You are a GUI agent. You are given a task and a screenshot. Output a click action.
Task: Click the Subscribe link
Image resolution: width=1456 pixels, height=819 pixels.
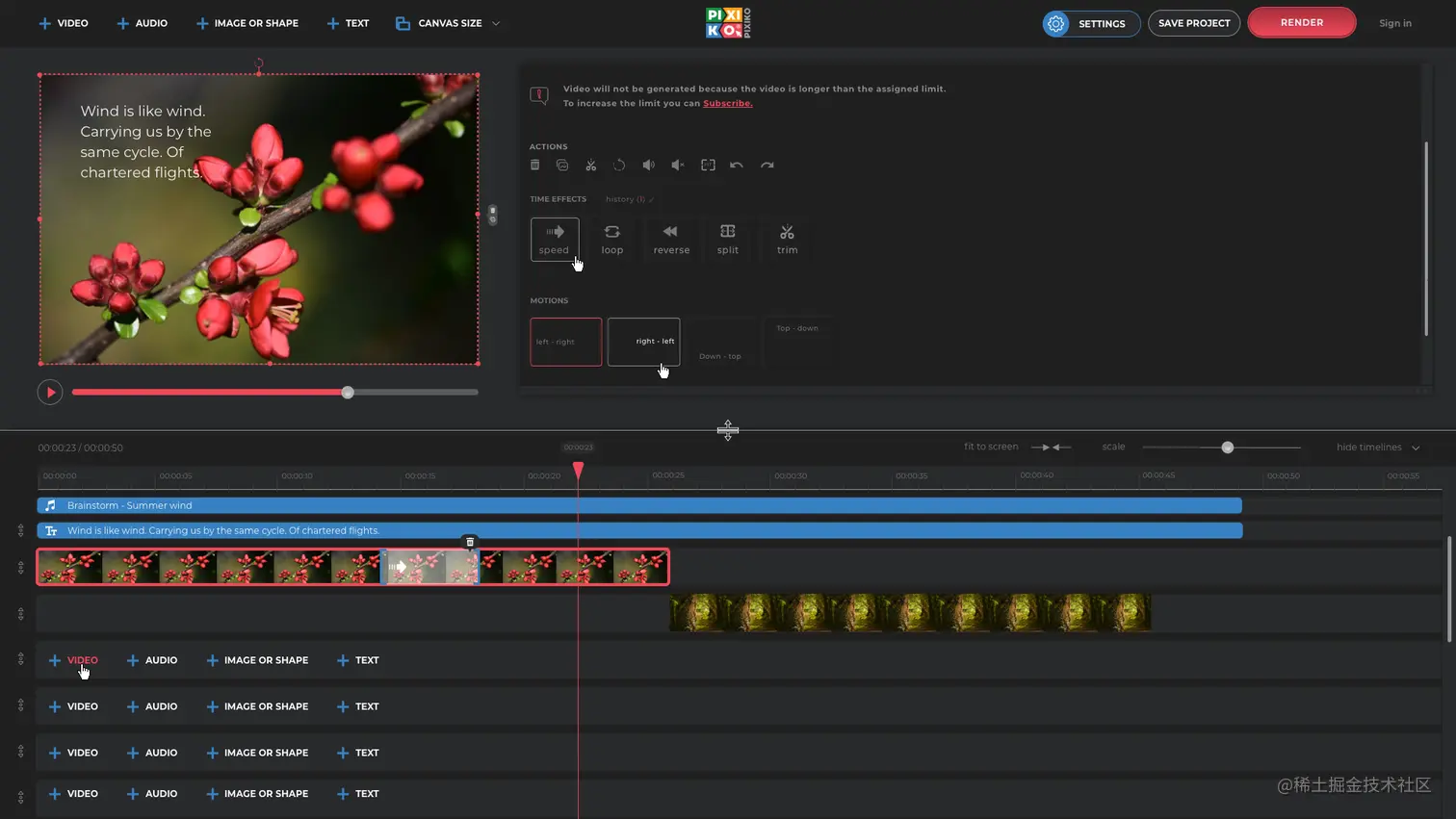[728, 103]
